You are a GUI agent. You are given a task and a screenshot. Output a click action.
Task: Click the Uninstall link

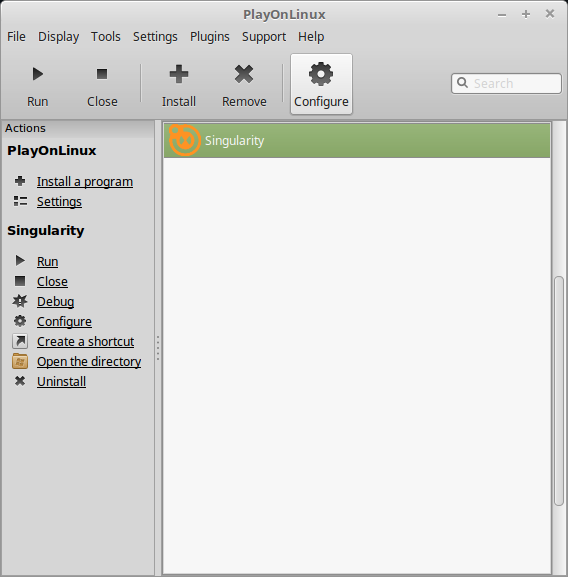coord(61,381)
